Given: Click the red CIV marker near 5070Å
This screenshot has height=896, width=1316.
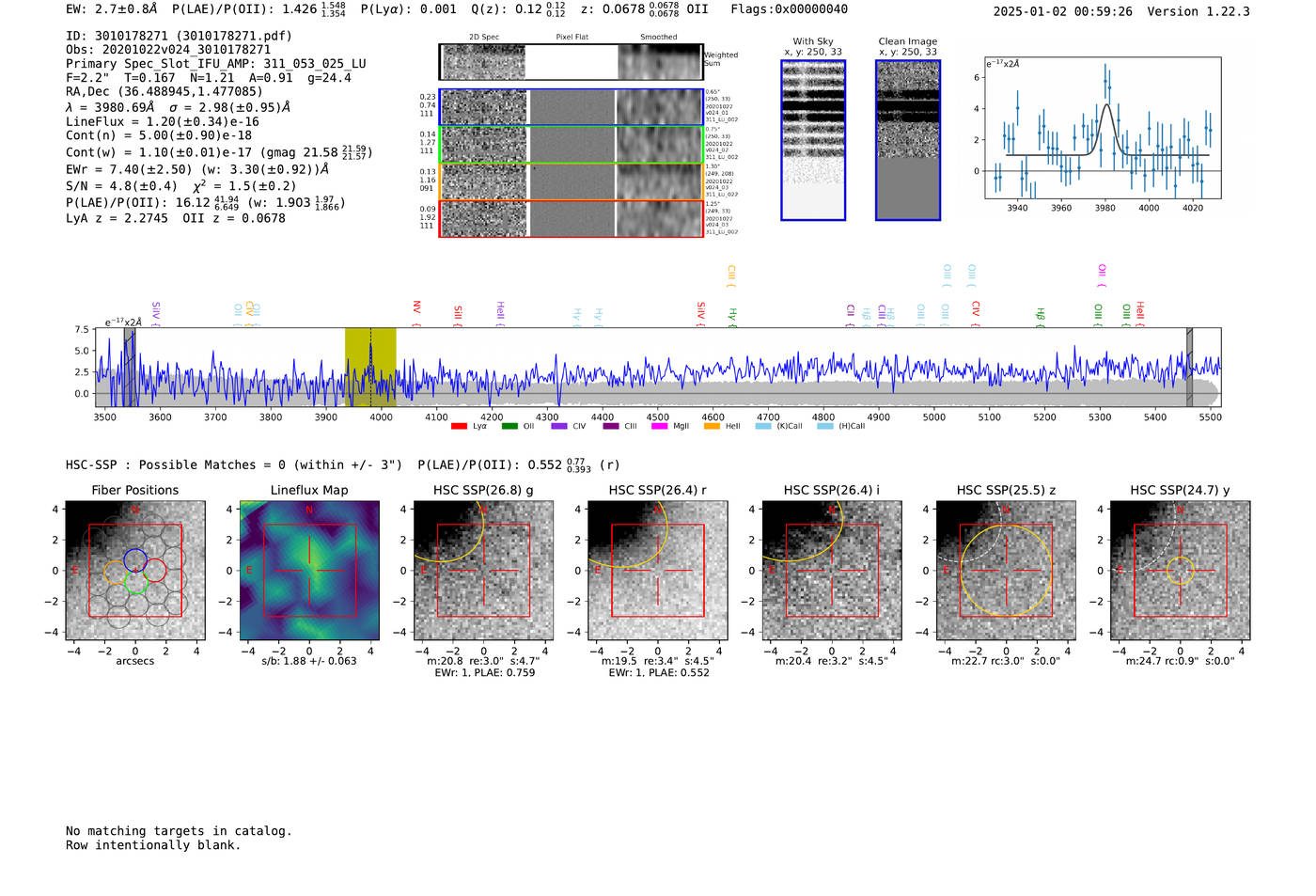Looking at the screenshot, I should [x=976, y=313].
